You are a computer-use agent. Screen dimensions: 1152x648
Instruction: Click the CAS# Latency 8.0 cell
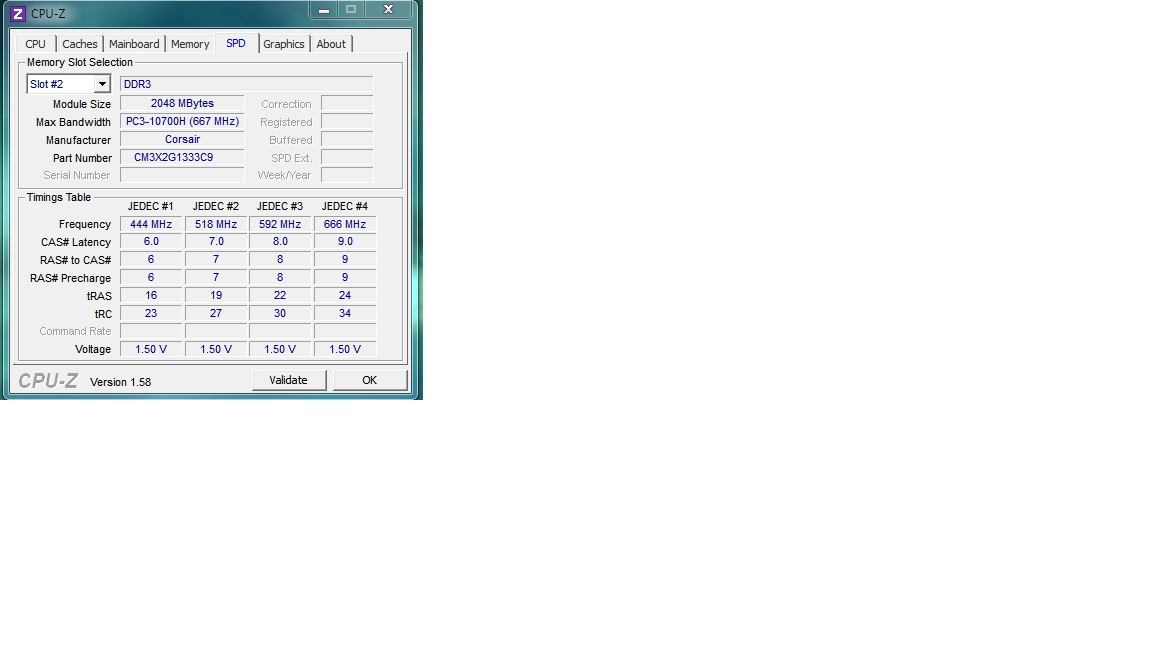pos(280,242)
